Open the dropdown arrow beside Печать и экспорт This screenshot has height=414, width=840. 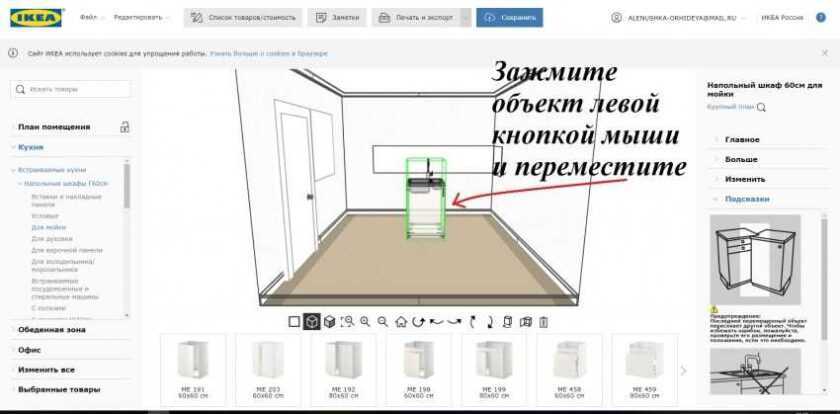465,18
